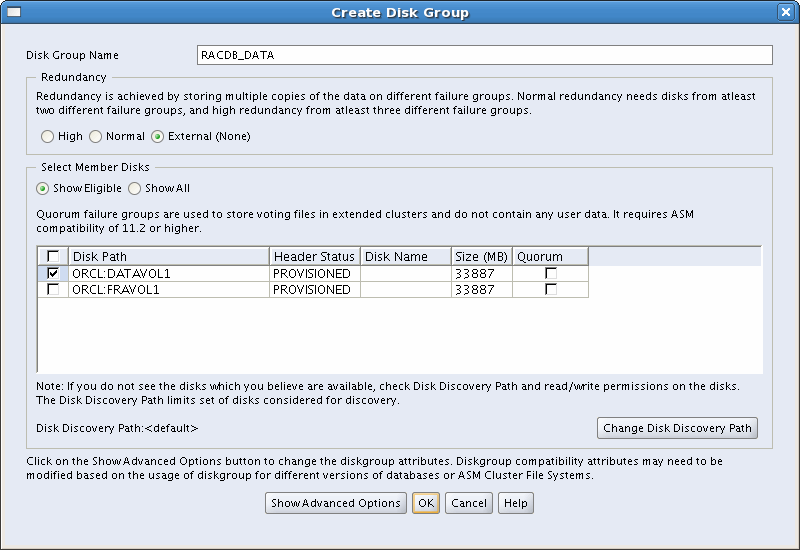Click the Size (MB) column header
The width and height of the screenshot is (800, 550).
(x=480, y=257)
